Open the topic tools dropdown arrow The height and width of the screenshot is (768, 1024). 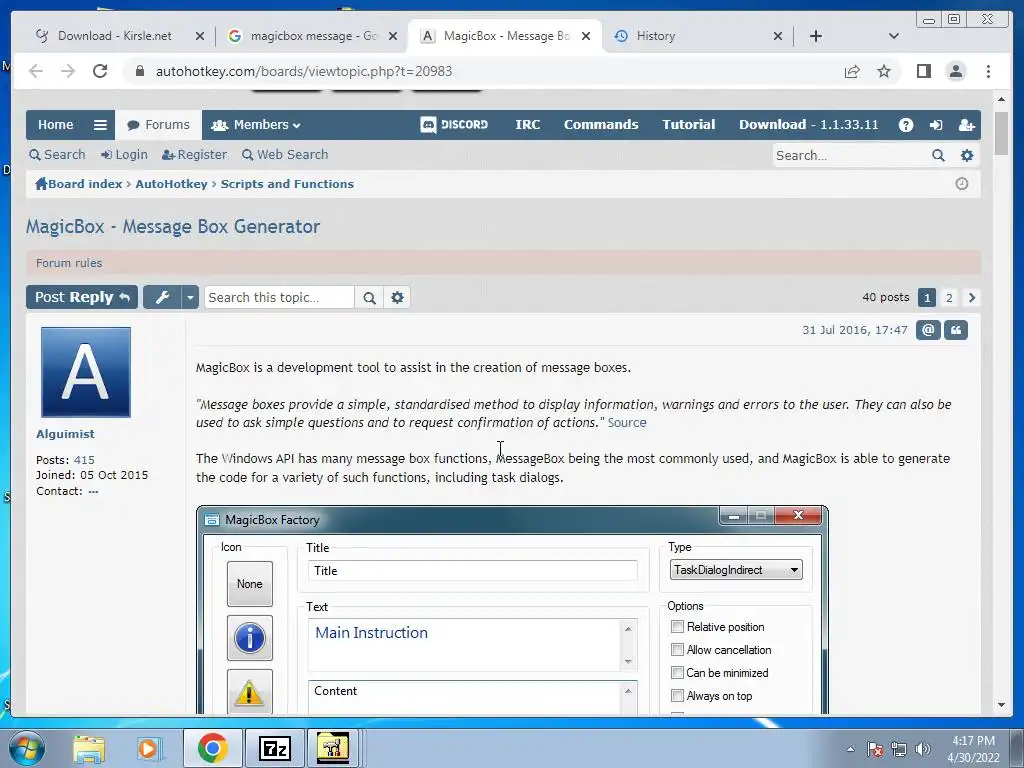pyautogui.click(x=189, y=298)
